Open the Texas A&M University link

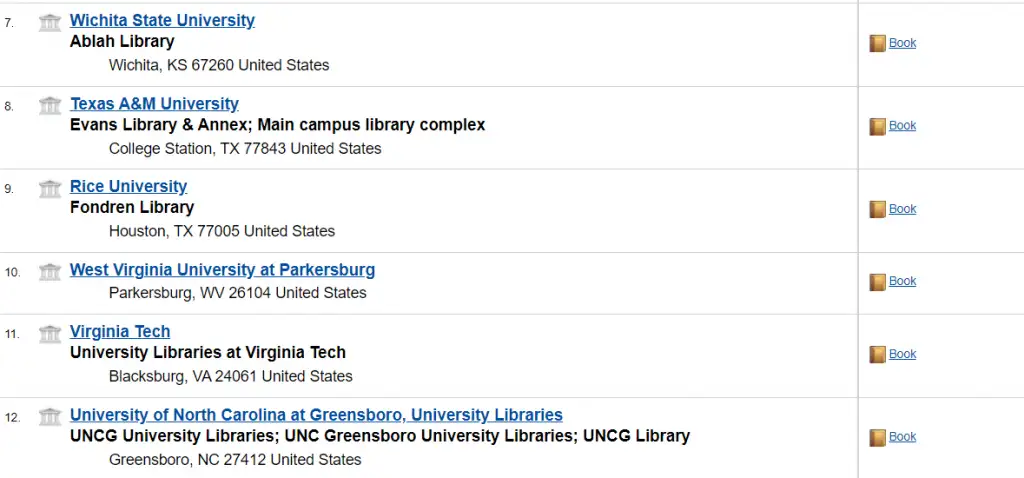[154, 104]
